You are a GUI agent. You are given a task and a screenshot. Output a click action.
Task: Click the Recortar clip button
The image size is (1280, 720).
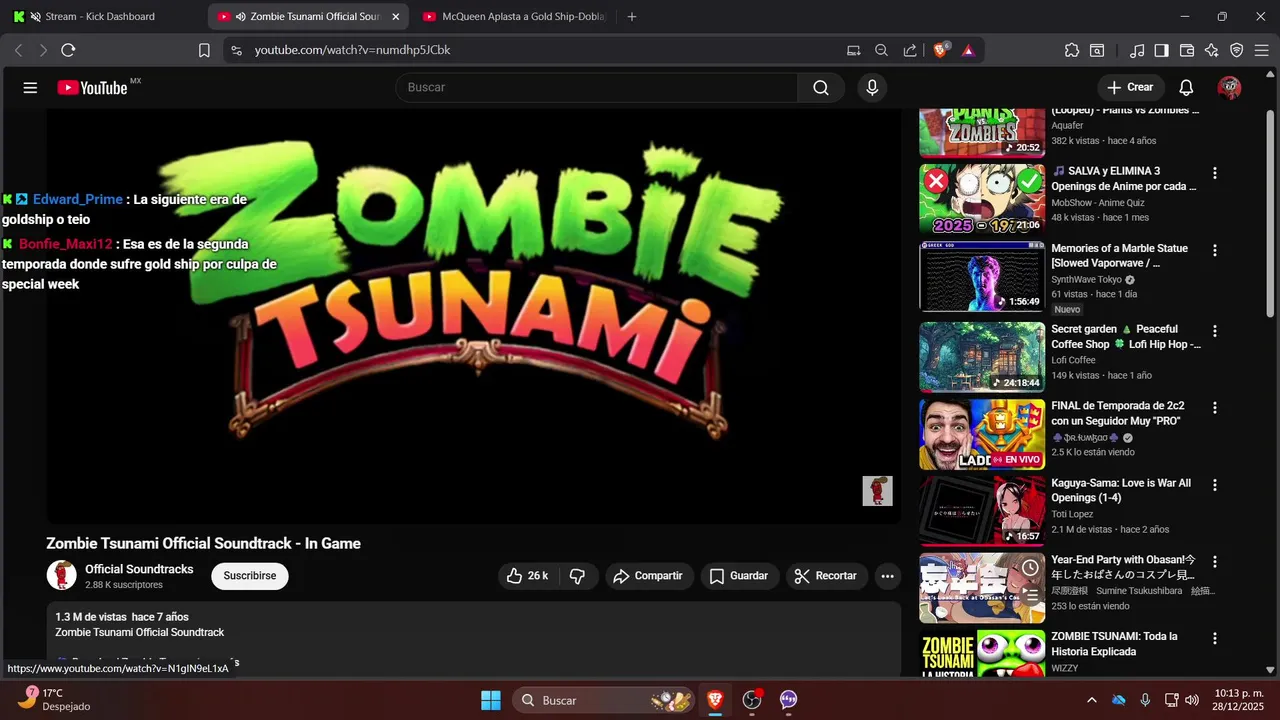pos(826,576)
